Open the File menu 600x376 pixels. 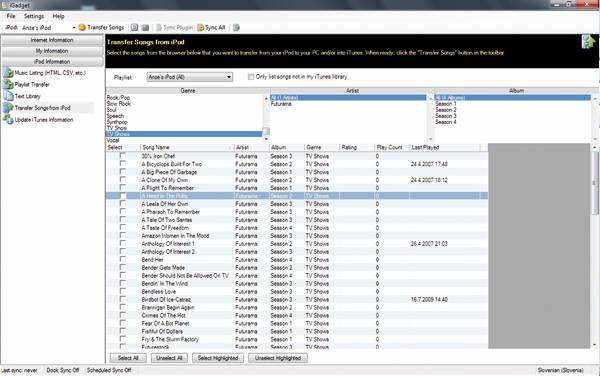click(11, 16)
